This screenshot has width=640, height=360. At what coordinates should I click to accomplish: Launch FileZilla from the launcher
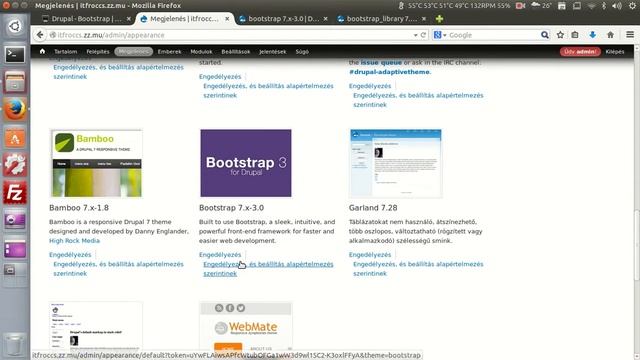[15, 193]
